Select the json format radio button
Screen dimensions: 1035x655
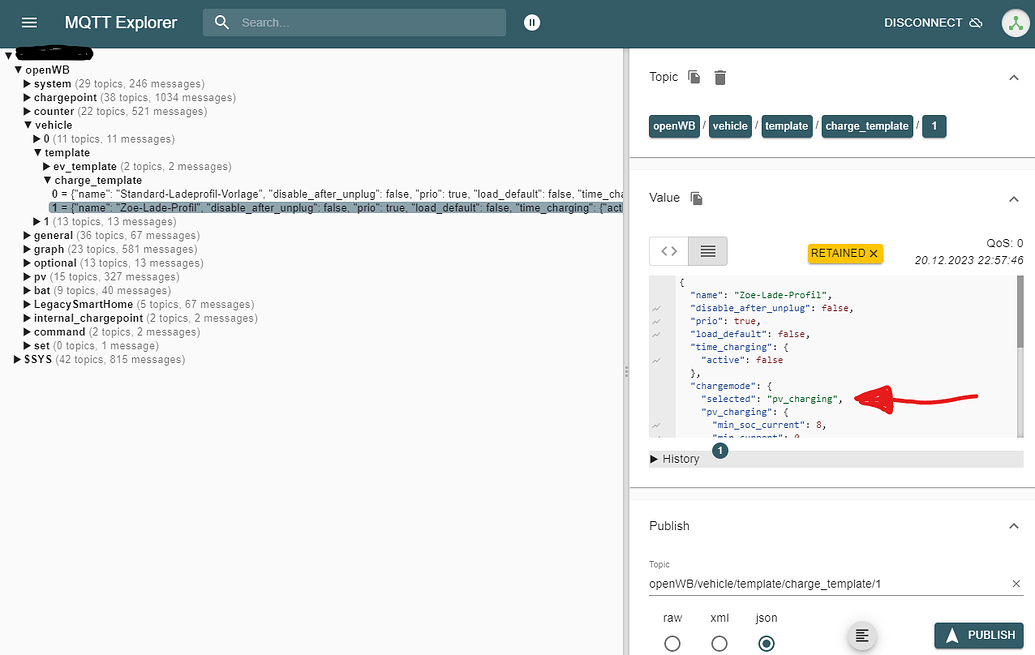[766, 643]
